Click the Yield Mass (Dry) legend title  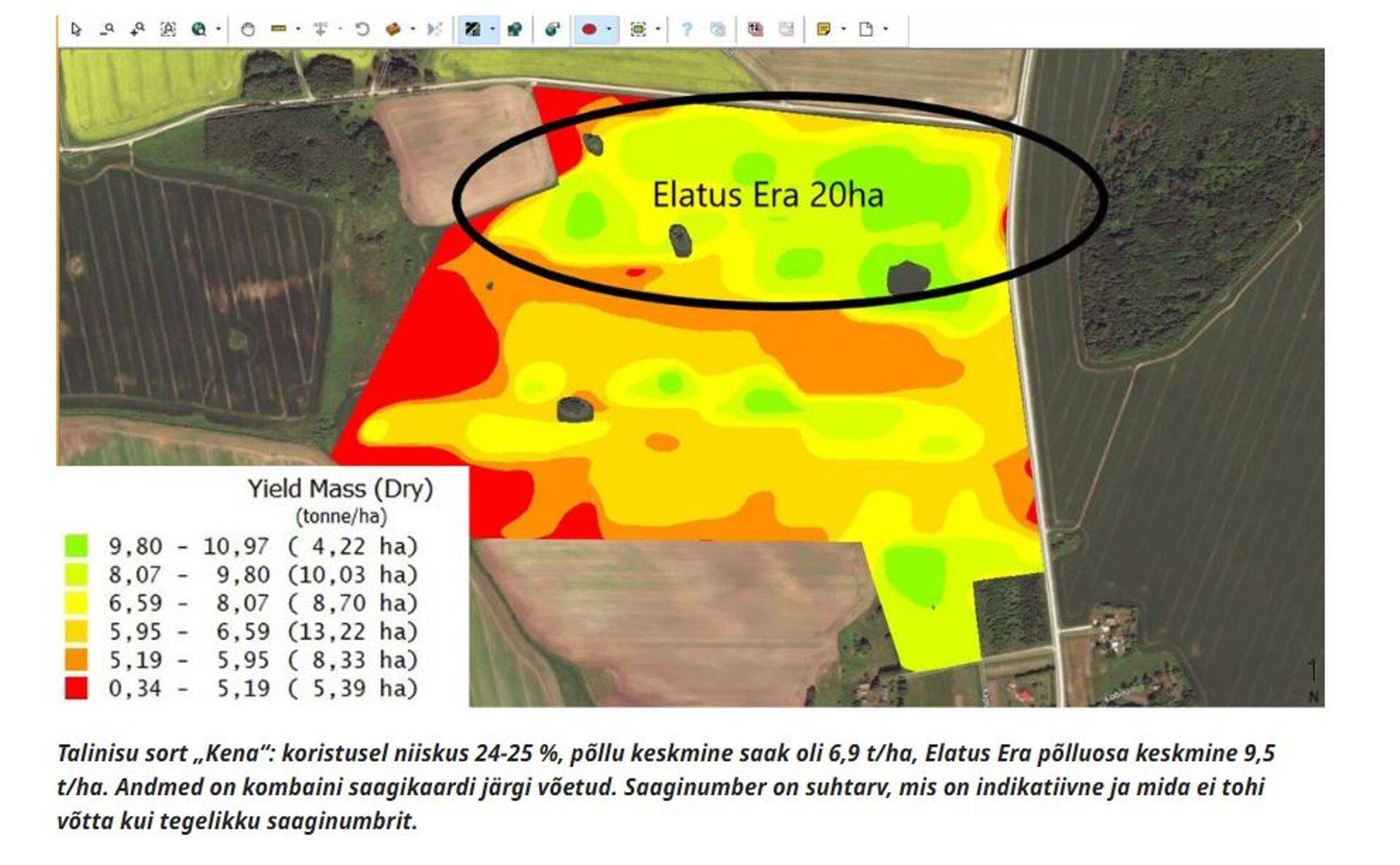(340, 489)
